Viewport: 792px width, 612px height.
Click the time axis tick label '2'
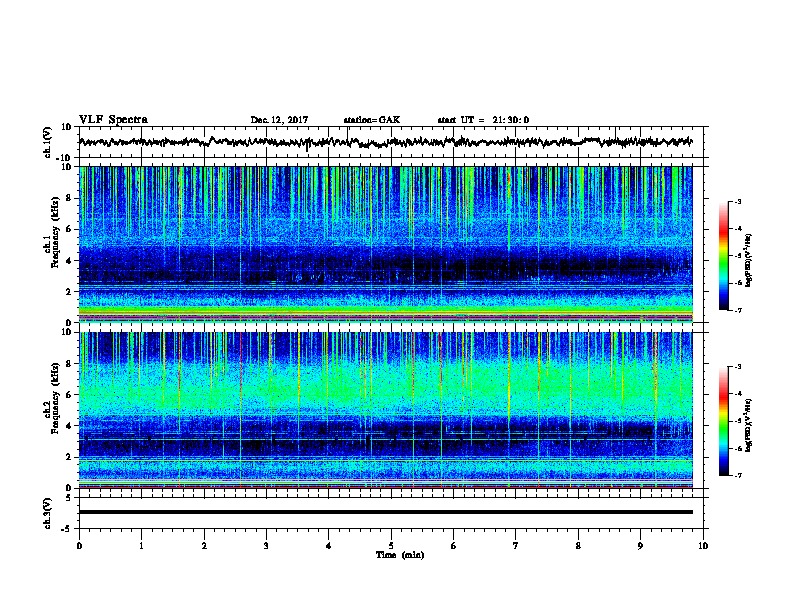pos(204,546)
